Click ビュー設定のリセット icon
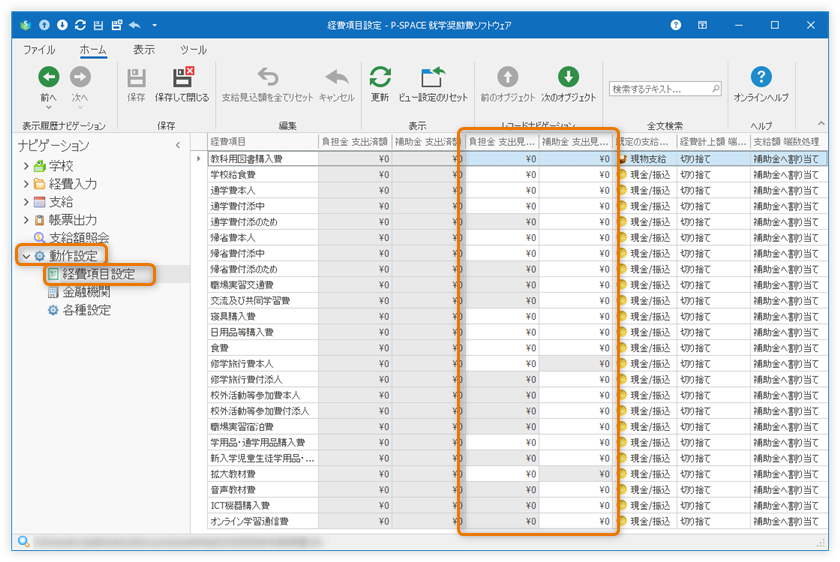Viewport: 840px width, 562px height. pos(433,77)
